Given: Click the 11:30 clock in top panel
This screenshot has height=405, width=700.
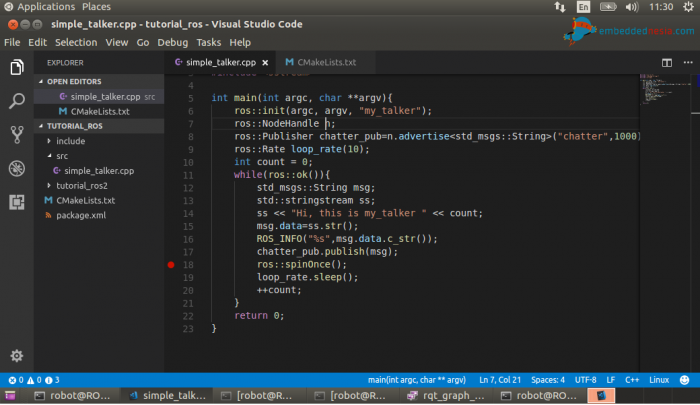Looking at the screenshot, I should [x=661, y=7].
